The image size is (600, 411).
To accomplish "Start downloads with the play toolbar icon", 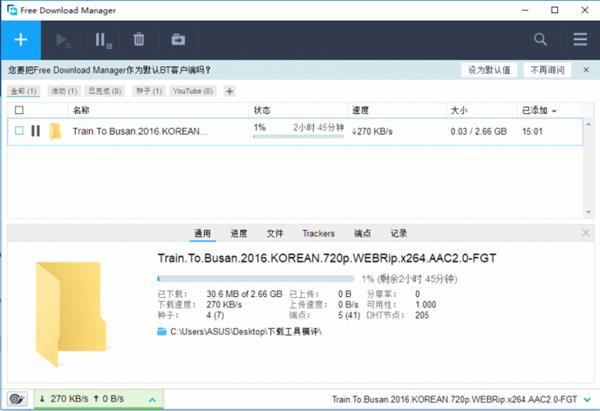I will click(63, 40).
